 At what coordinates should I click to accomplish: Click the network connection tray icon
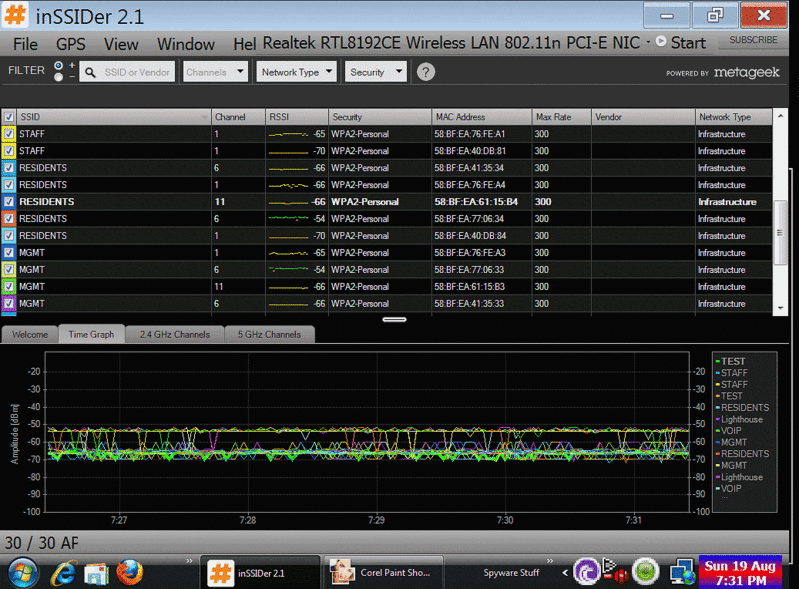click(682, 572)
